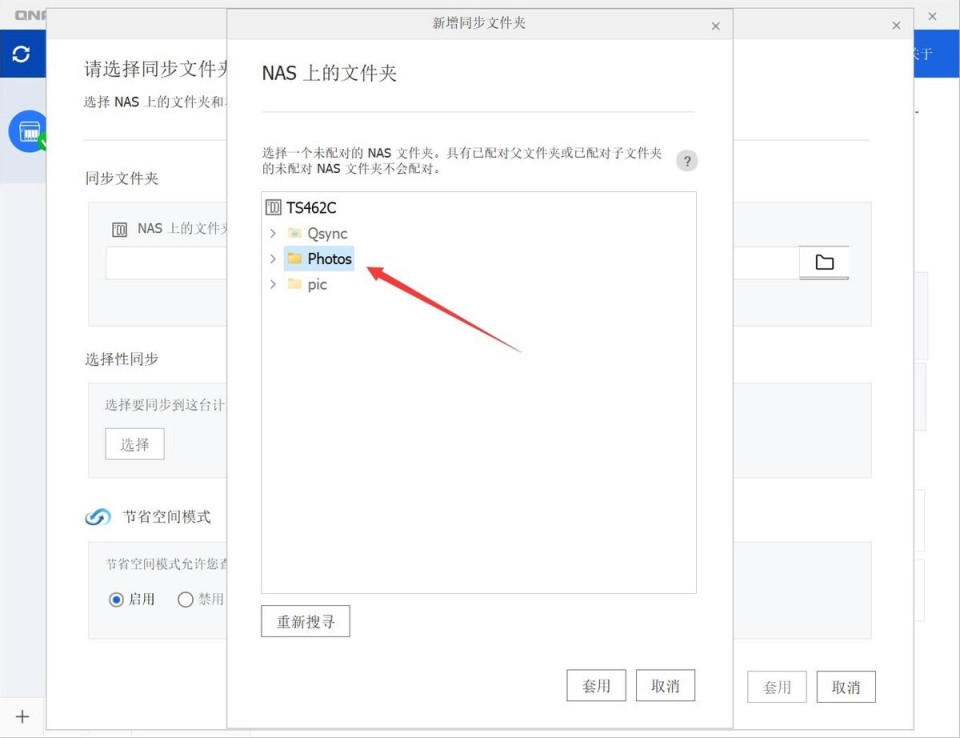The image size is (960, 738).
Task: Select the TS462C root node
Action: pyautogui.click(x=301, y=208)
